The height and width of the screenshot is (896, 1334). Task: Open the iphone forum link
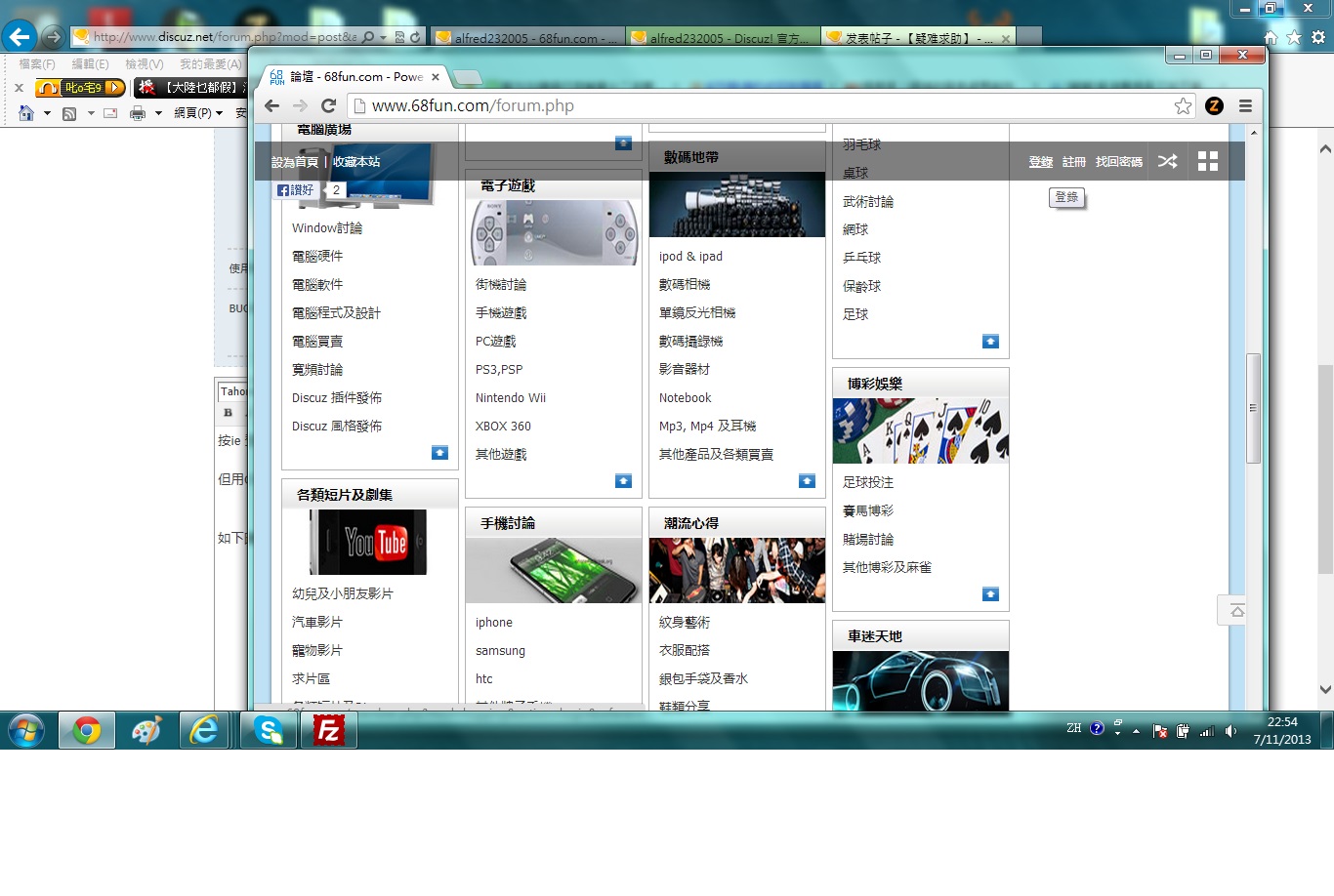point(494,622)
